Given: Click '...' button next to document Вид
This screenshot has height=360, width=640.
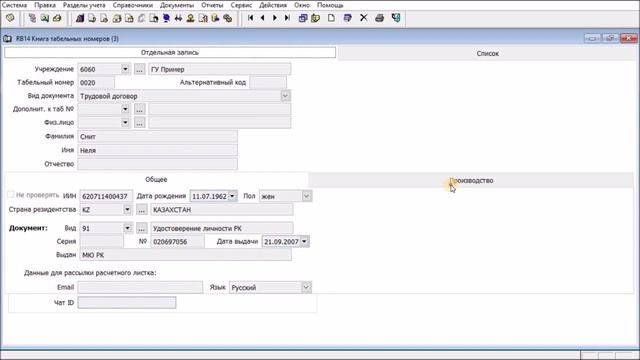Looking at the screenshot, I should [141, 228].
